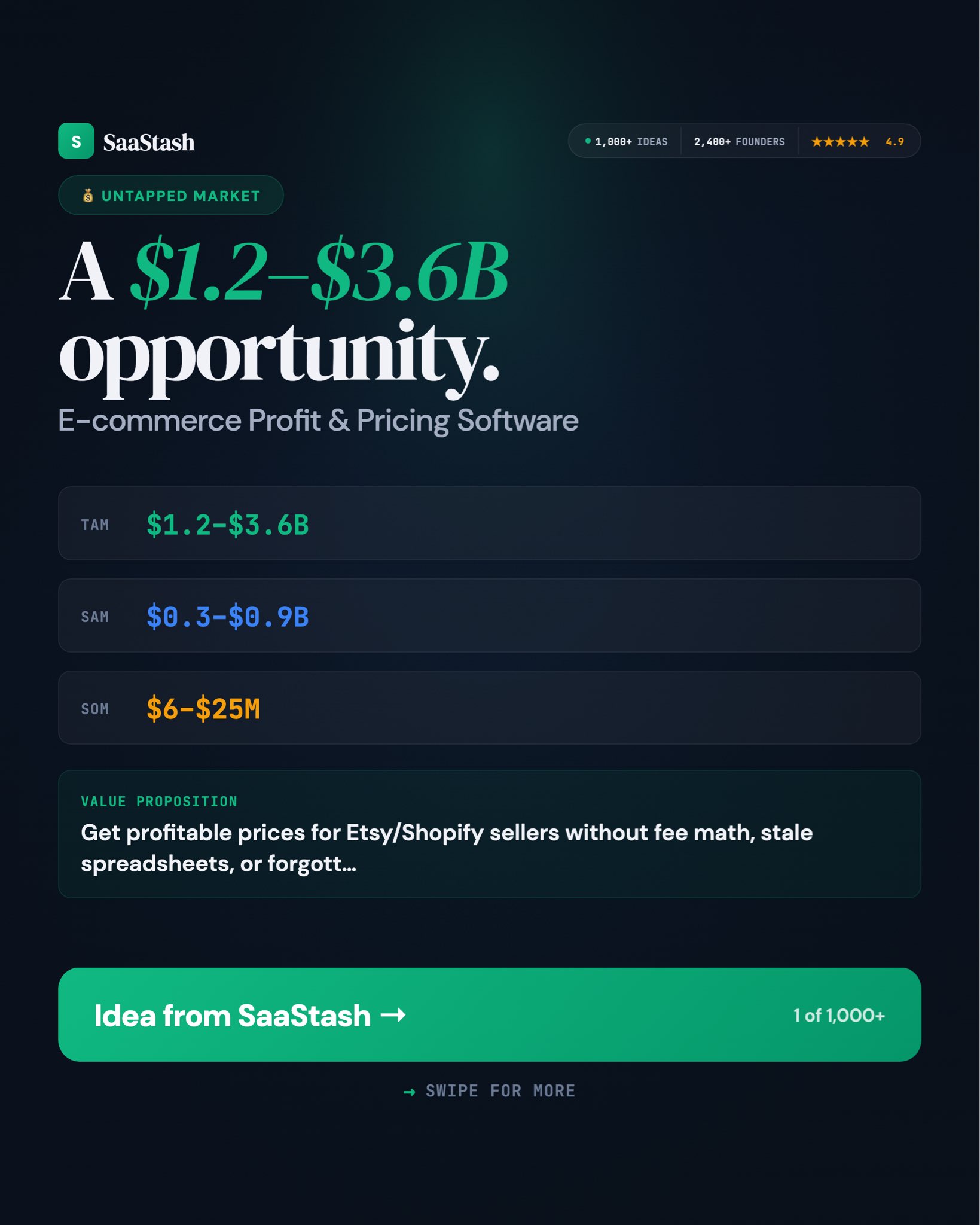Select the 1,000+ Ideas stat text
This screenshot has width=980, height=1225.
click(x=631, y=142)
